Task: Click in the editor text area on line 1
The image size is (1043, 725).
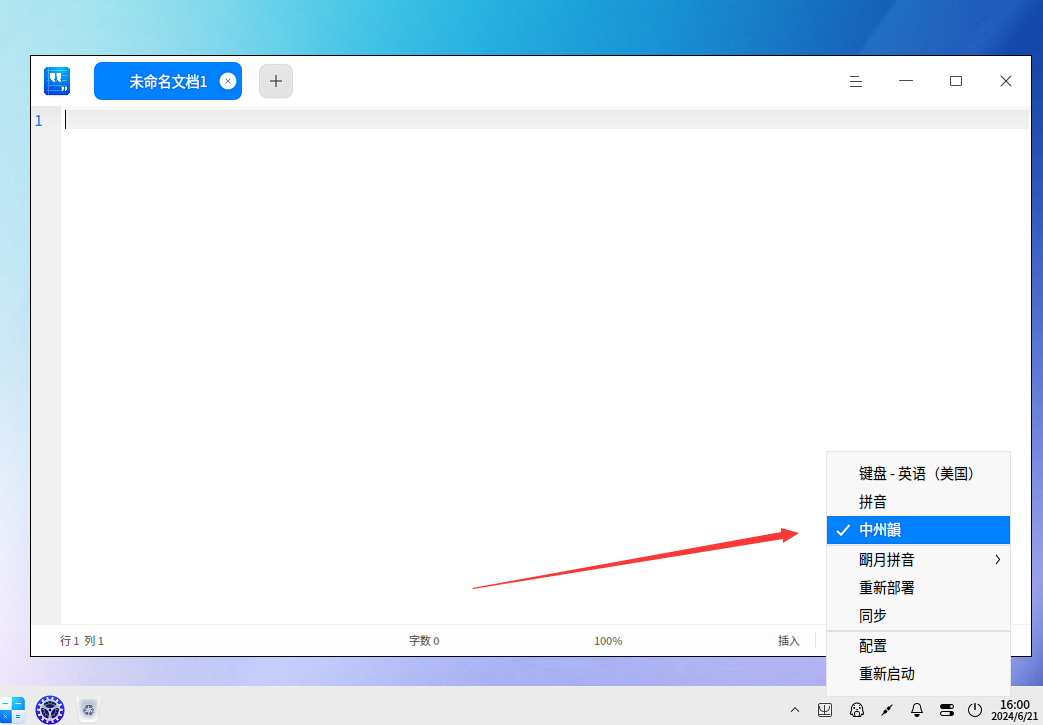Action: [x=545, y=120]
